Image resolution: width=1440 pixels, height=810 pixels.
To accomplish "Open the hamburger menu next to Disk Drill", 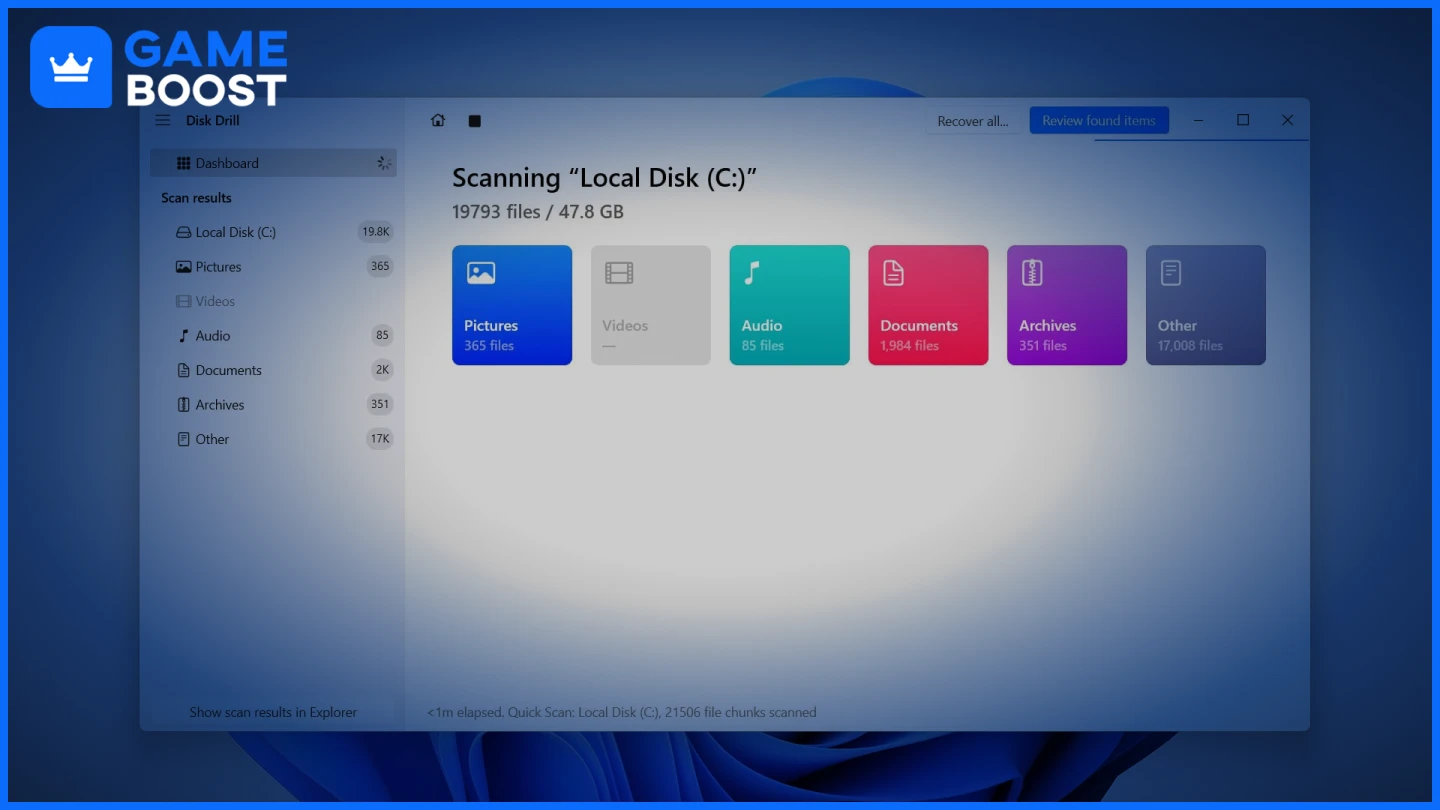I will (162, 120).
